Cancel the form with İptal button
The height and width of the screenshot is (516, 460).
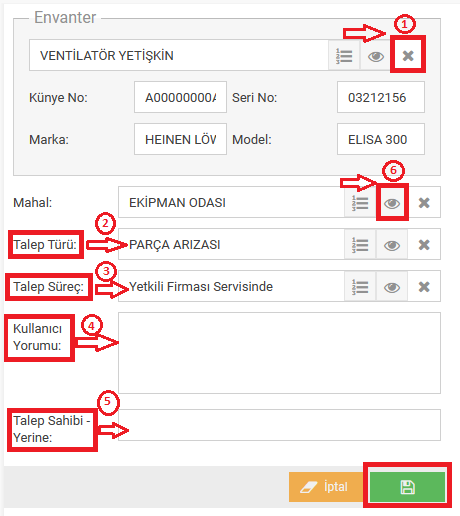tap(326, 487)
